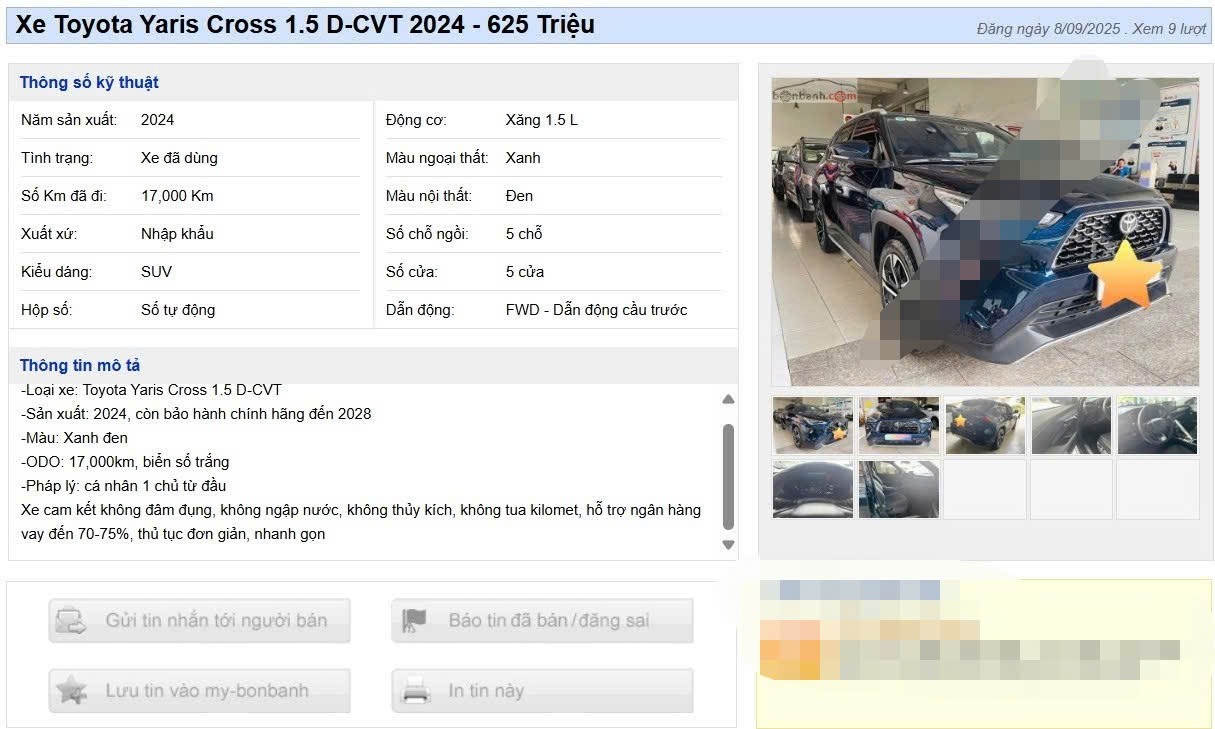Screen dimensions: 1215x729
Task: Select sixth thumbnail, dashboard gauge view
Action: [813, 489]
